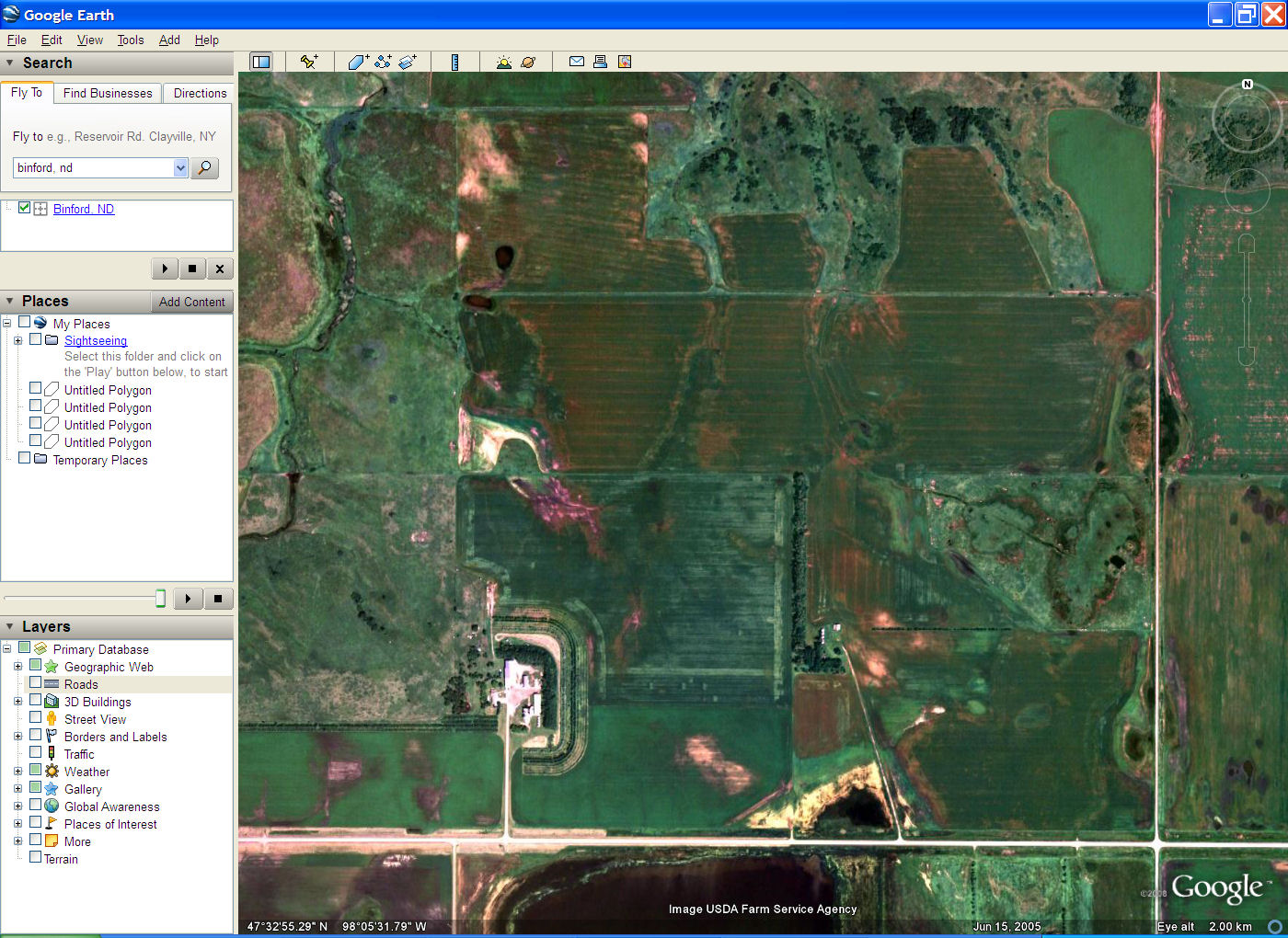Collapse the Places panel triangle
Viewport: 1288px width, 938px height.
(10, 301)
